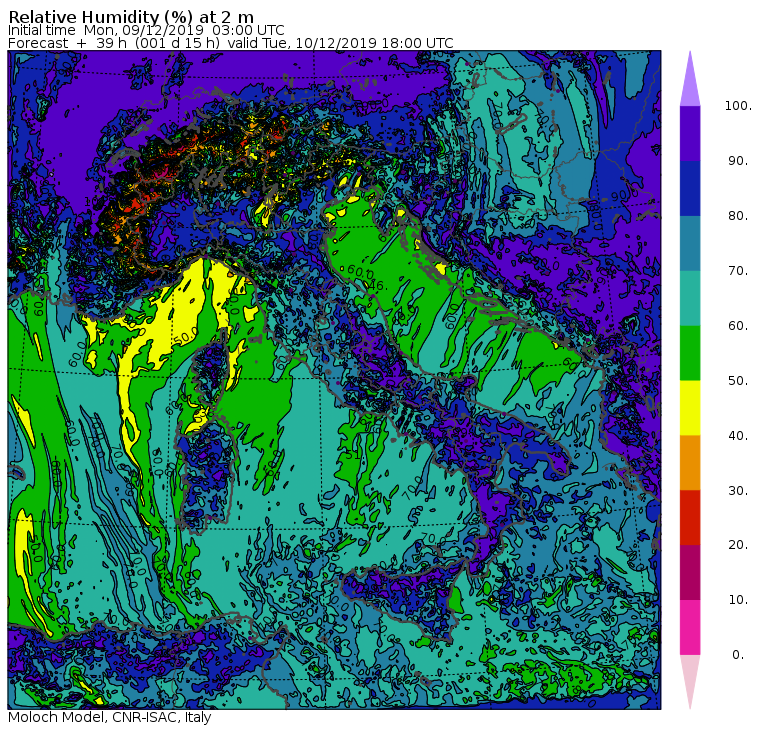This screenshot has width=760, height=731.
Task: Click the "Relative Humidity (%) at 2 m" title
Action: [131, 16]
